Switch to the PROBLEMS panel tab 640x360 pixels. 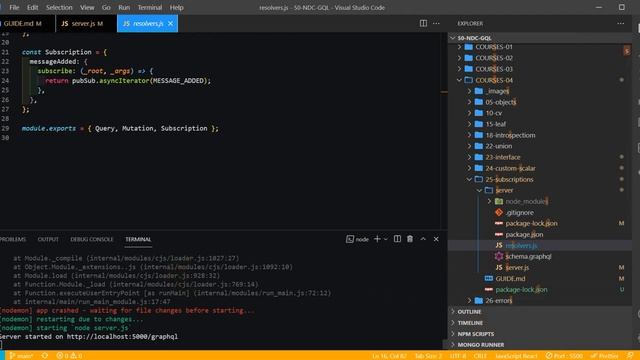(x=13, y=240)
